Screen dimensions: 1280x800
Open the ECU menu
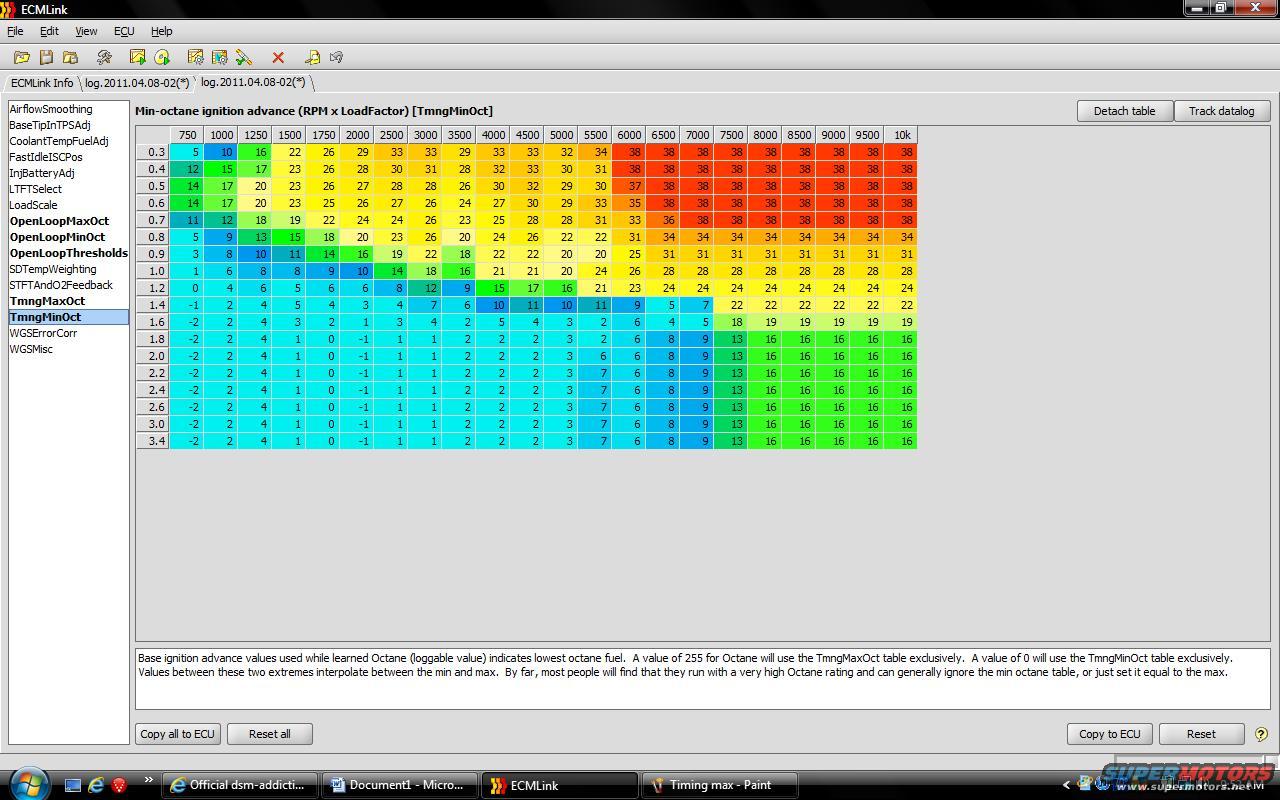click(x=124, y=31)
